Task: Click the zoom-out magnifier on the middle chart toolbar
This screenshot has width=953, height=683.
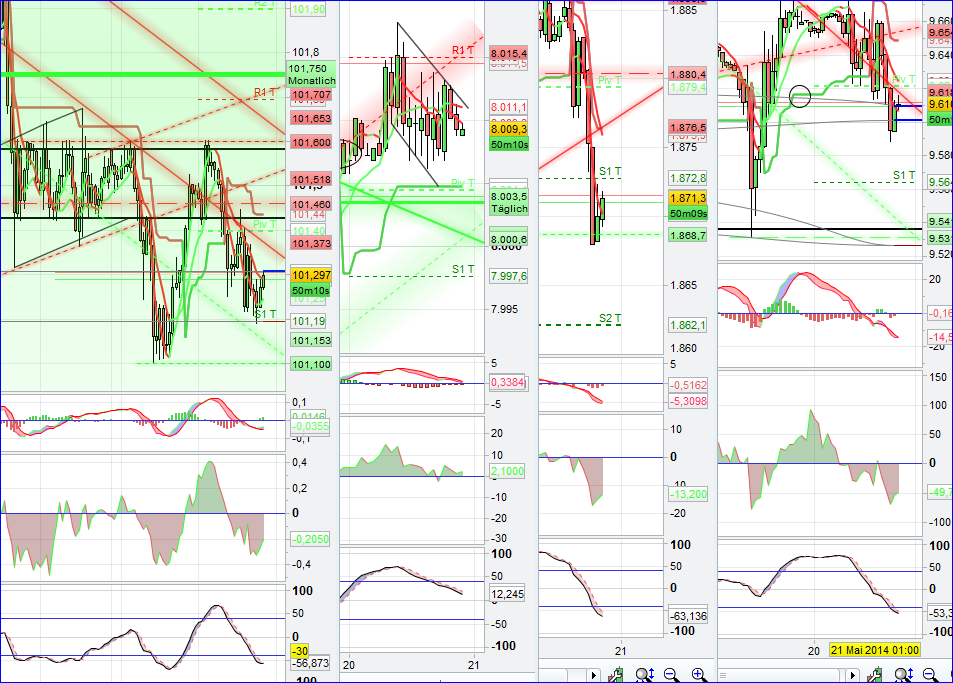Action: tap(672, 674)
